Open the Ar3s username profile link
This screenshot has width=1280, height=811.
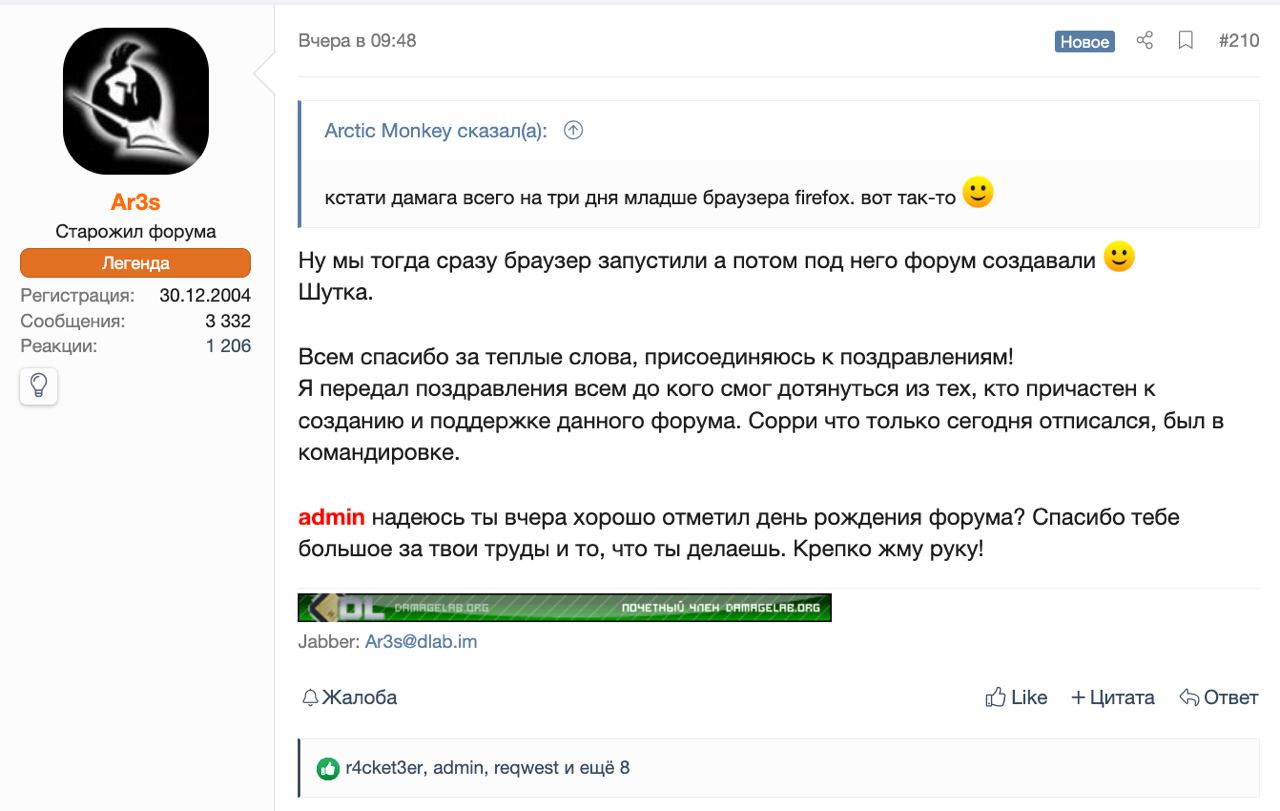pyautogui.click(x=136, y=202)
